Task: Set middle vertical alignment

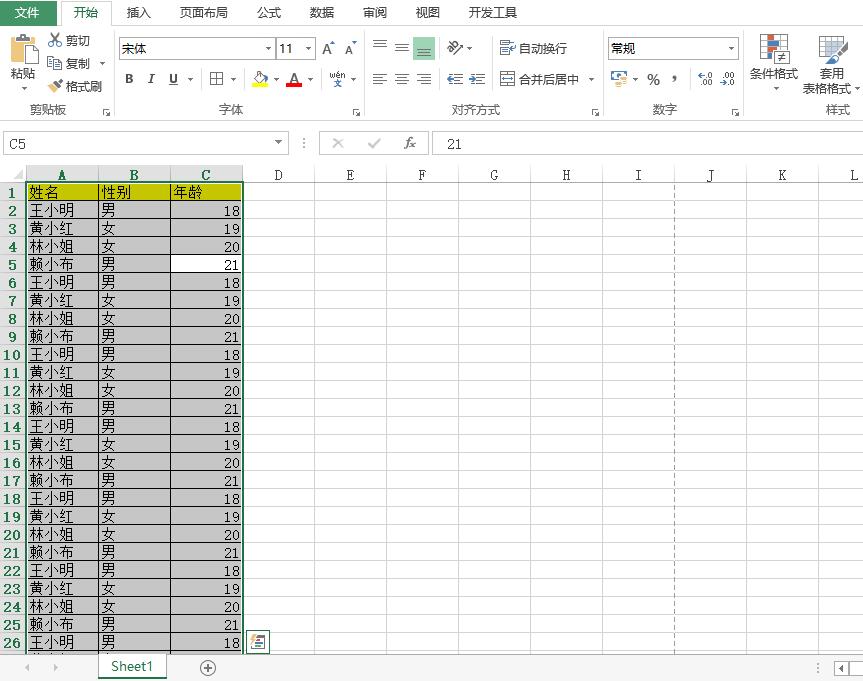Action: coord(402,48)
